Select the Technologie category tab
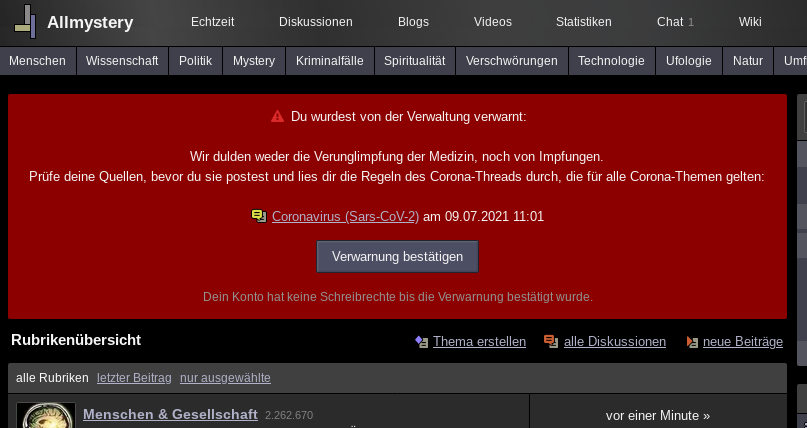 [611, 61]
